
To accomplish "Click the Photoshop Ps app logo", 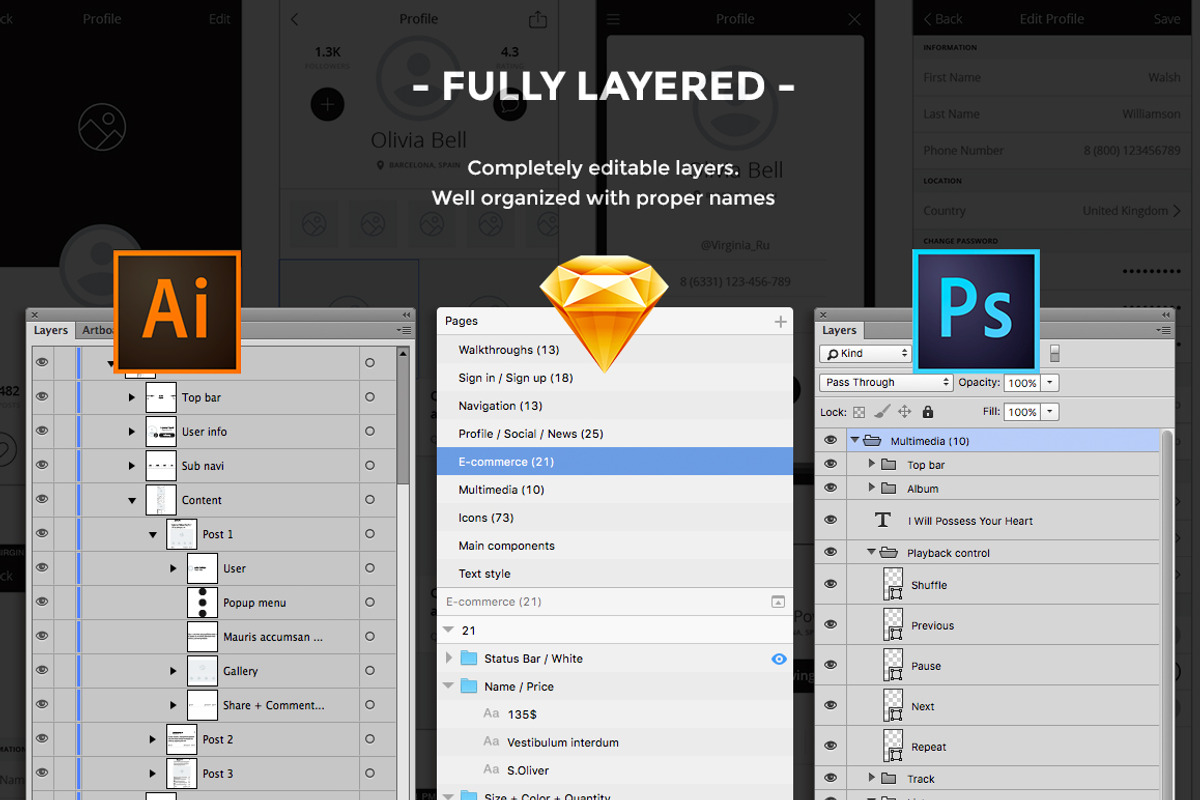I will [x=976, y=312].
